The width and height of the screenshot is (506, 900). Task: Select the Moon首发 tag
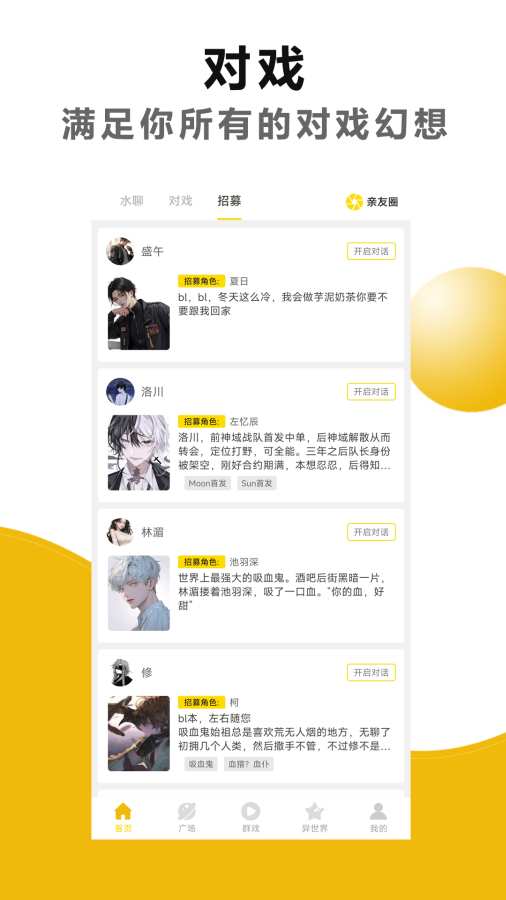[x=207, y=483]
